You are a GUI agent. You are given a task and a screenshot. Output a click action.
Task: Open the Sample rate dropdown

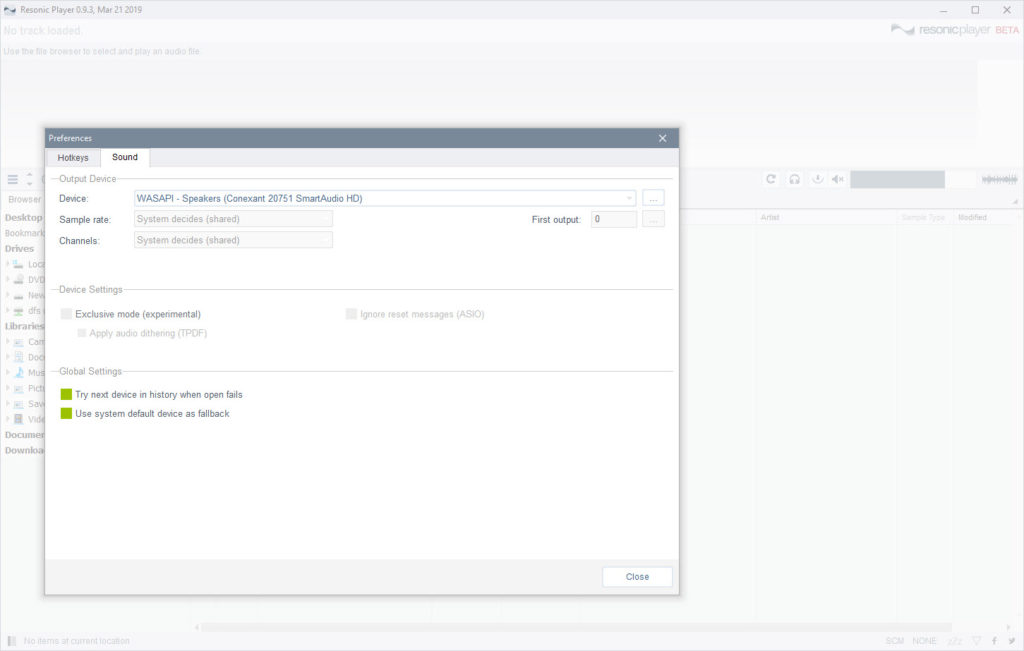[233, 219]
